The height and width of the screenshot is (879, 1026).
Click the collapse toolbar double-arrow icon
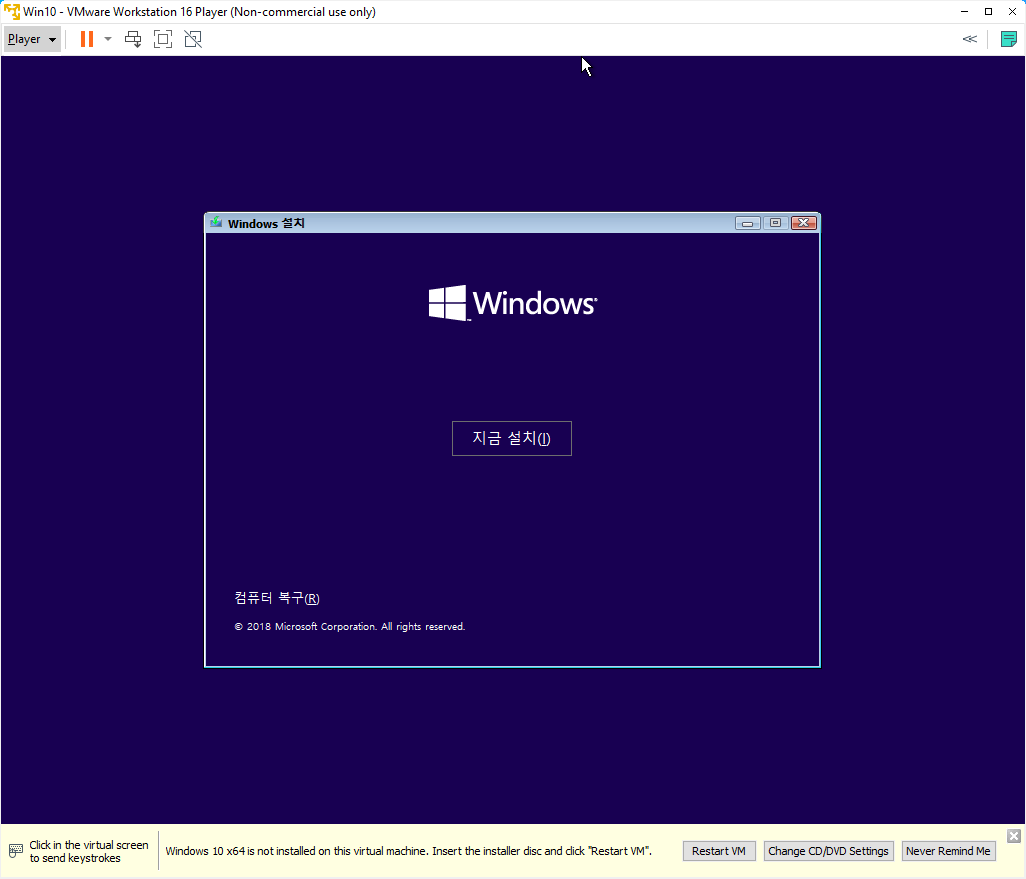click(x=970, y=39)
